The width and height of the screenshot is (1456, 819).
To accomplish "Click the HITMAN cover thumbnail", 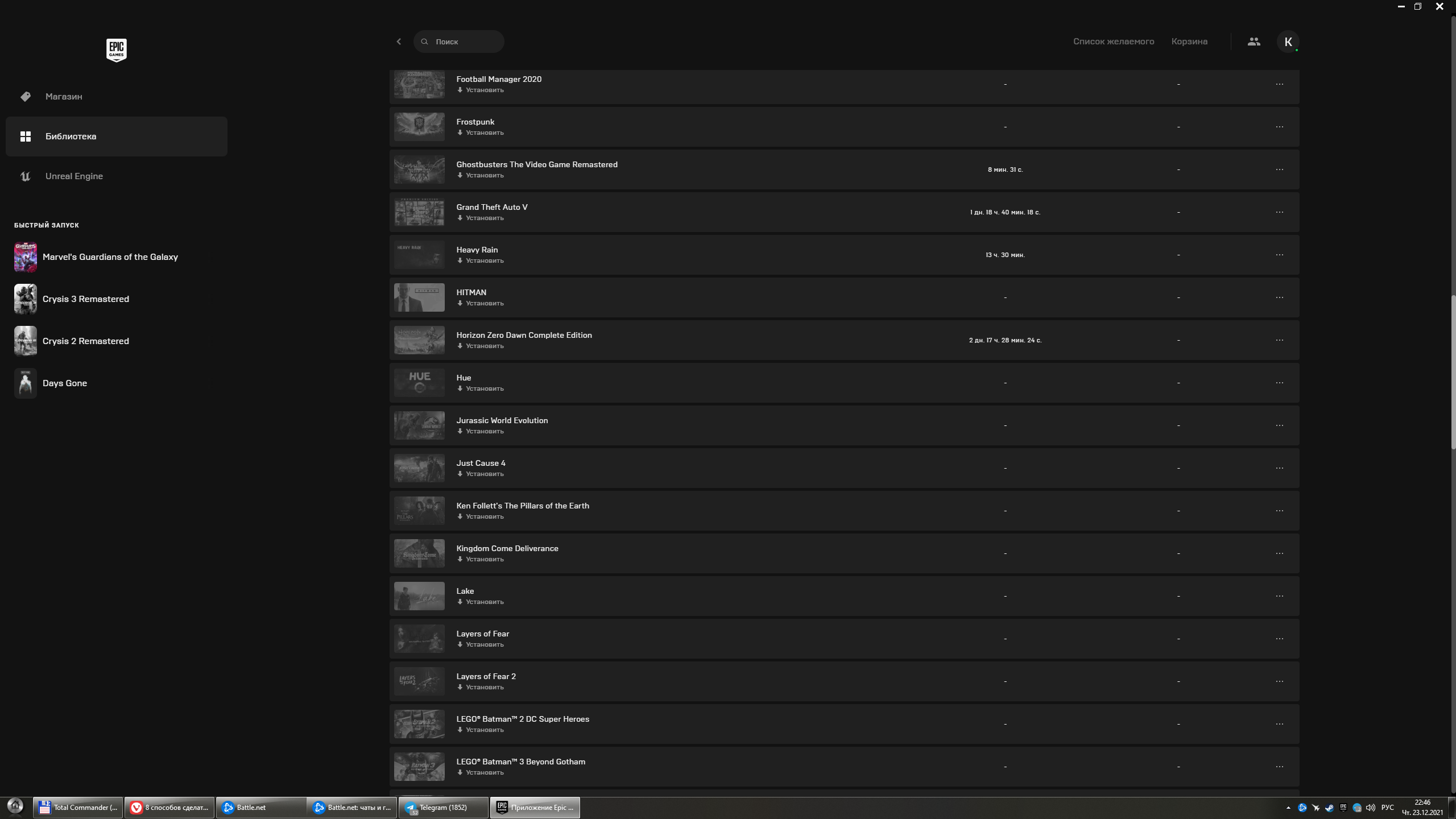I will click(x=419, y=297).
